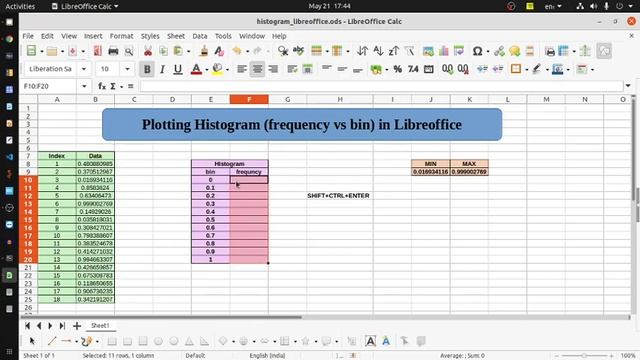
Task: Open the Format menu
Action: point(122,36)
